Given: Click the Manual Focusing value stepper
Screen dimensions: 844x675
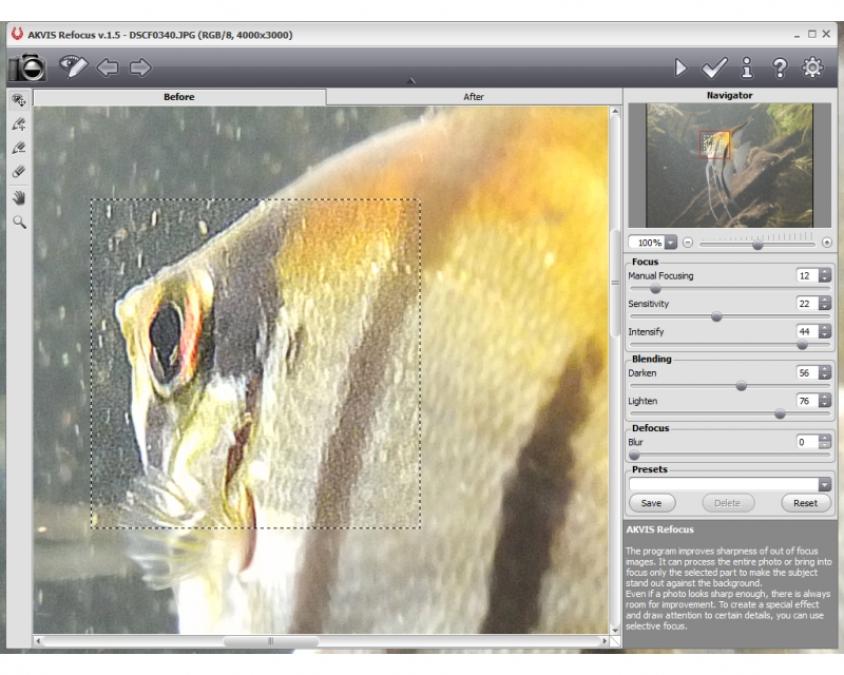Looking at the screenshot, I should point(824,276).
